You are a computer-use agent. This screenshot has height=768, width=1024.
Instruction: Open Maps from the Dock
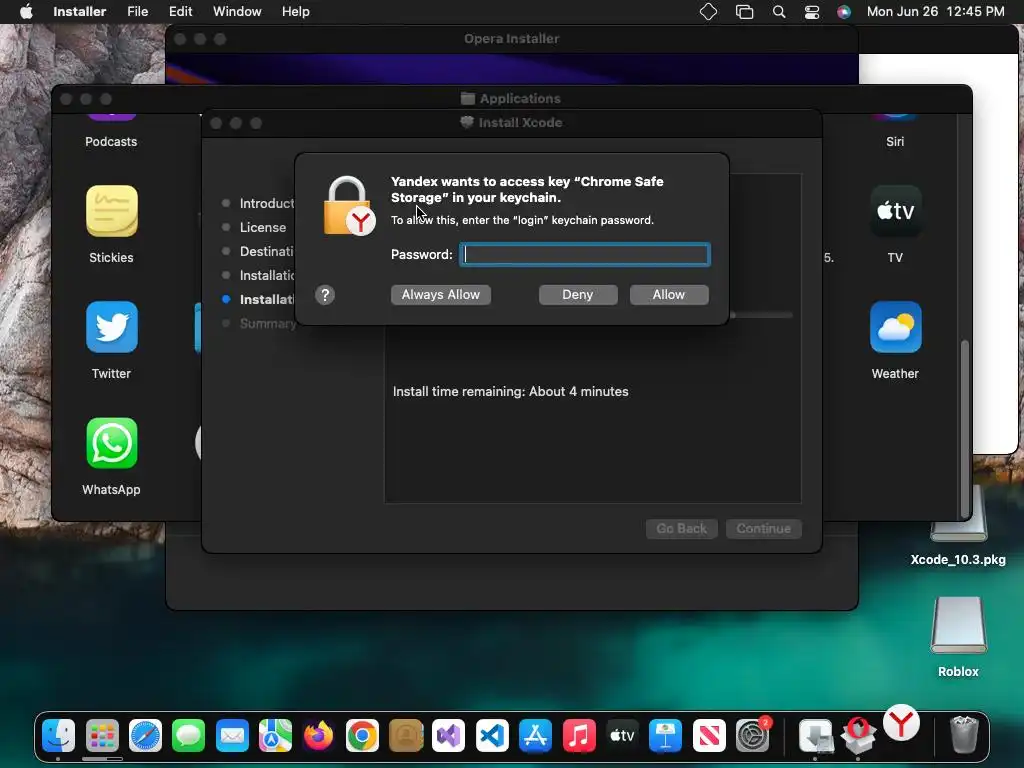coord(276,737)
